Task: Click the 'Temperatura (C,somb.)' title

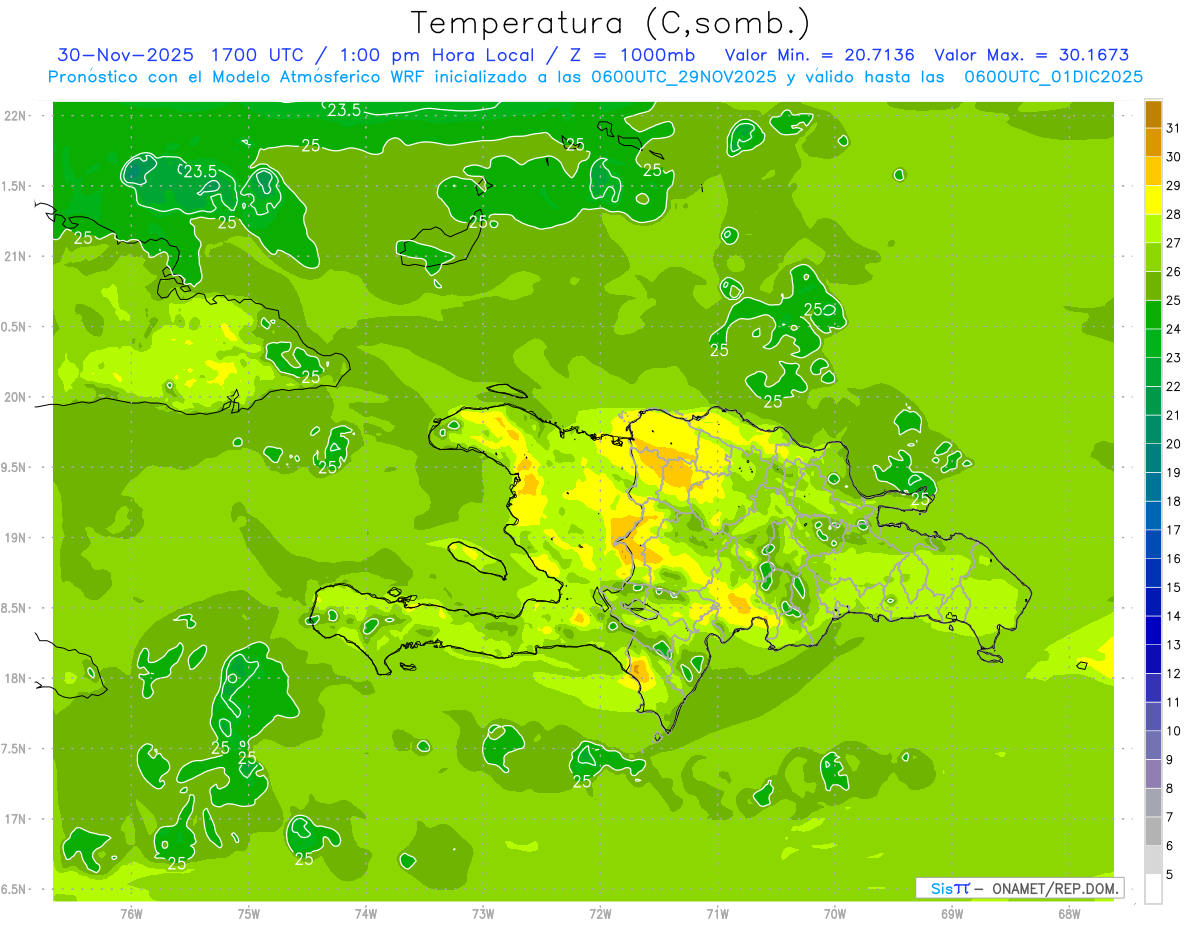Action: (611, 23)
